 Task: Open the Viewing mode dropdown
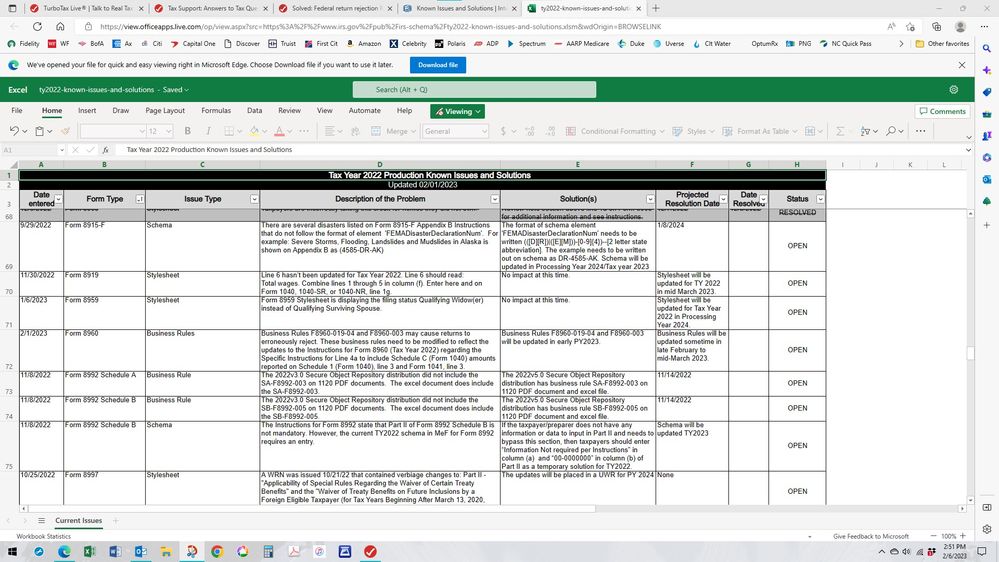[457, 112]
